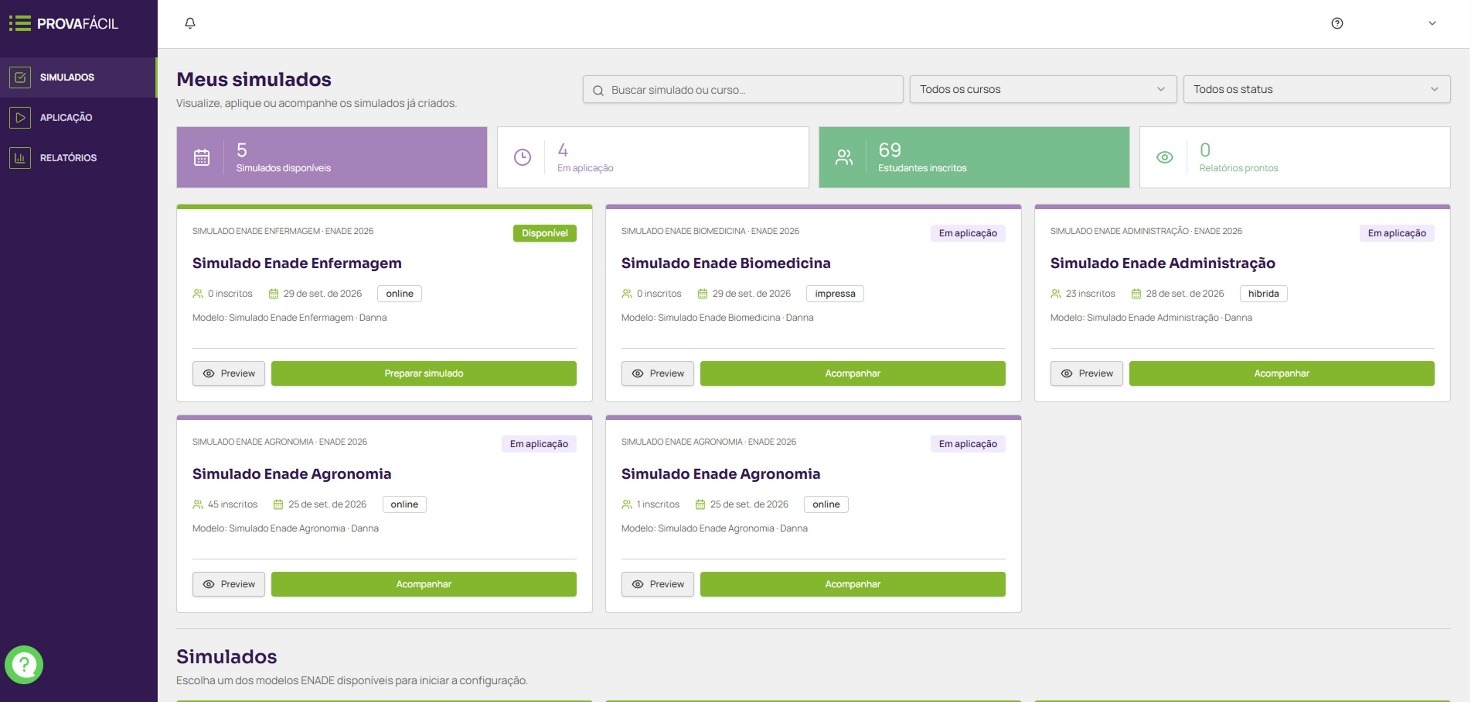This screenshot has height=702, width=1471.
Task: Open the Relatórios sidebar menu item
Action: click(78, 158)
